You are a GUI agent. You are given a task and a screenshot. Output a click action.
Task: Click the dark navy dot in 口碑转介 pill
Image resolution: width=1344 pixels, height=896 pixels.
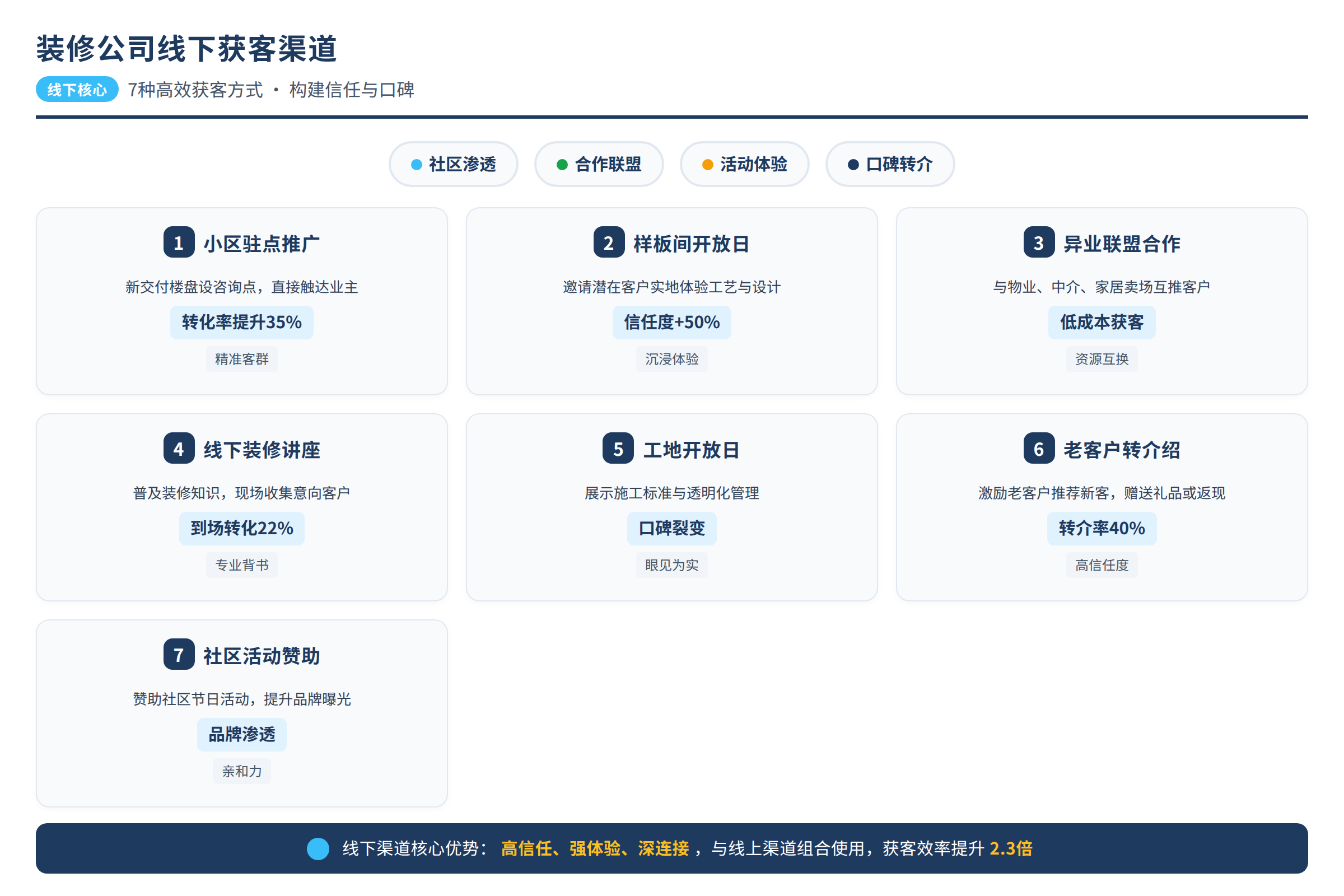click(853, 165)
